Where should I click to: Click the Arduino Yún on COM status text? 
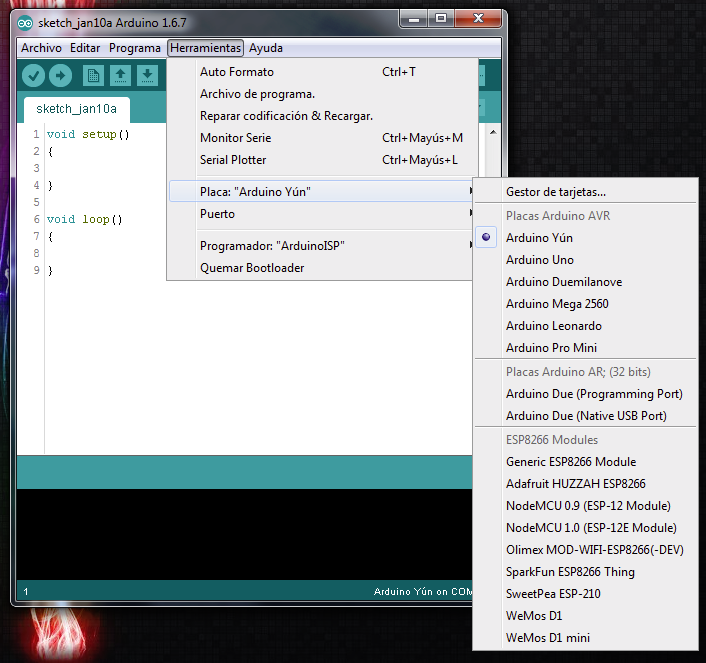coord(423,591)
